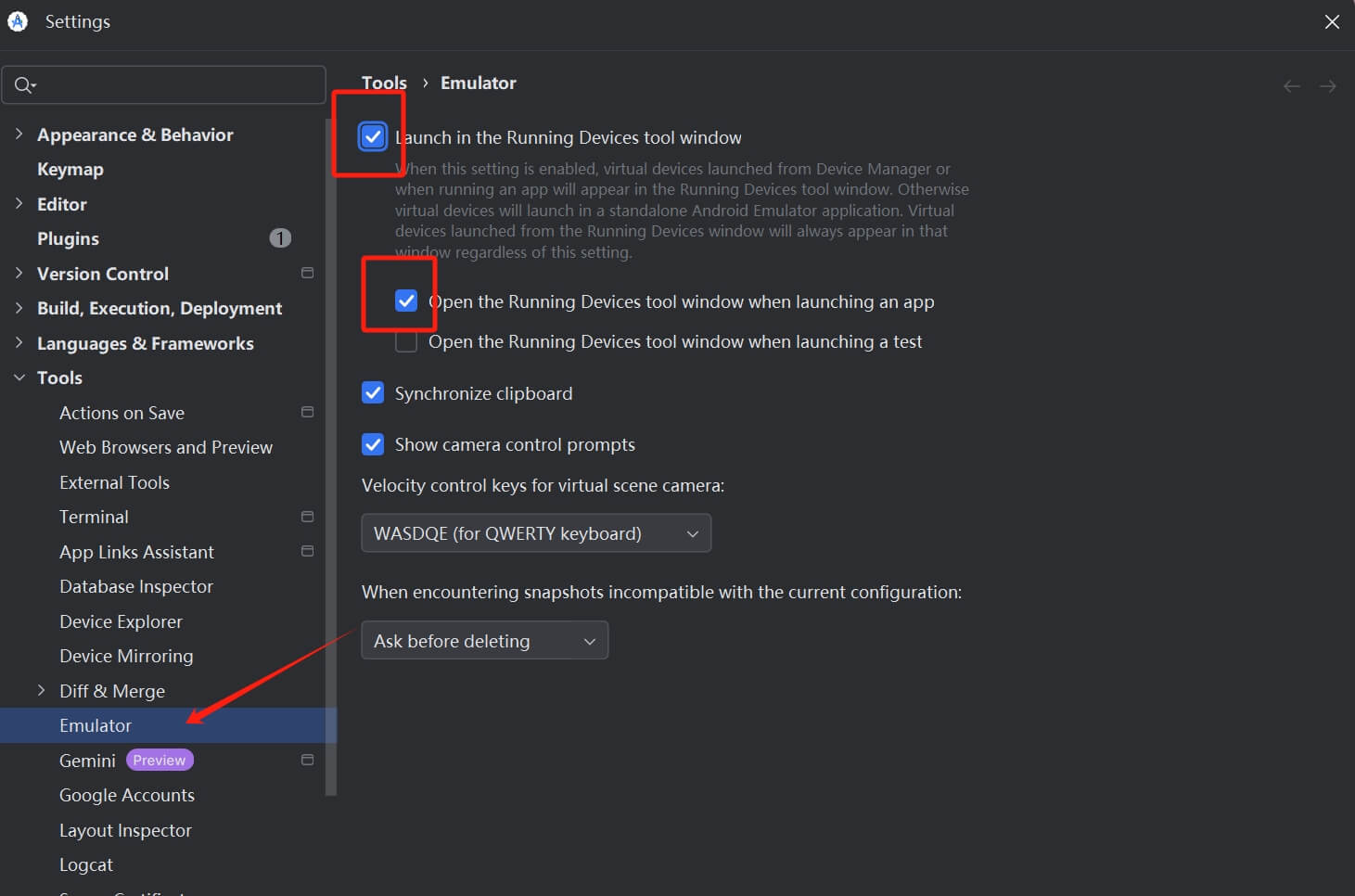The image size is (1355, 896).
Task: Open the Device Mirroring settings page
Action: point(126,656)
